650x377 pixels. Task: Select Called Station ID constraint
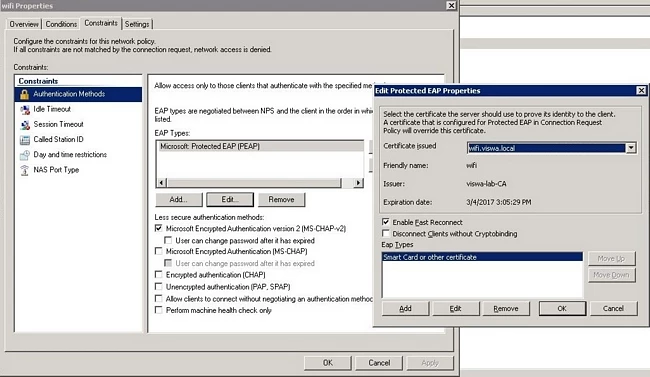pos(58,139)
